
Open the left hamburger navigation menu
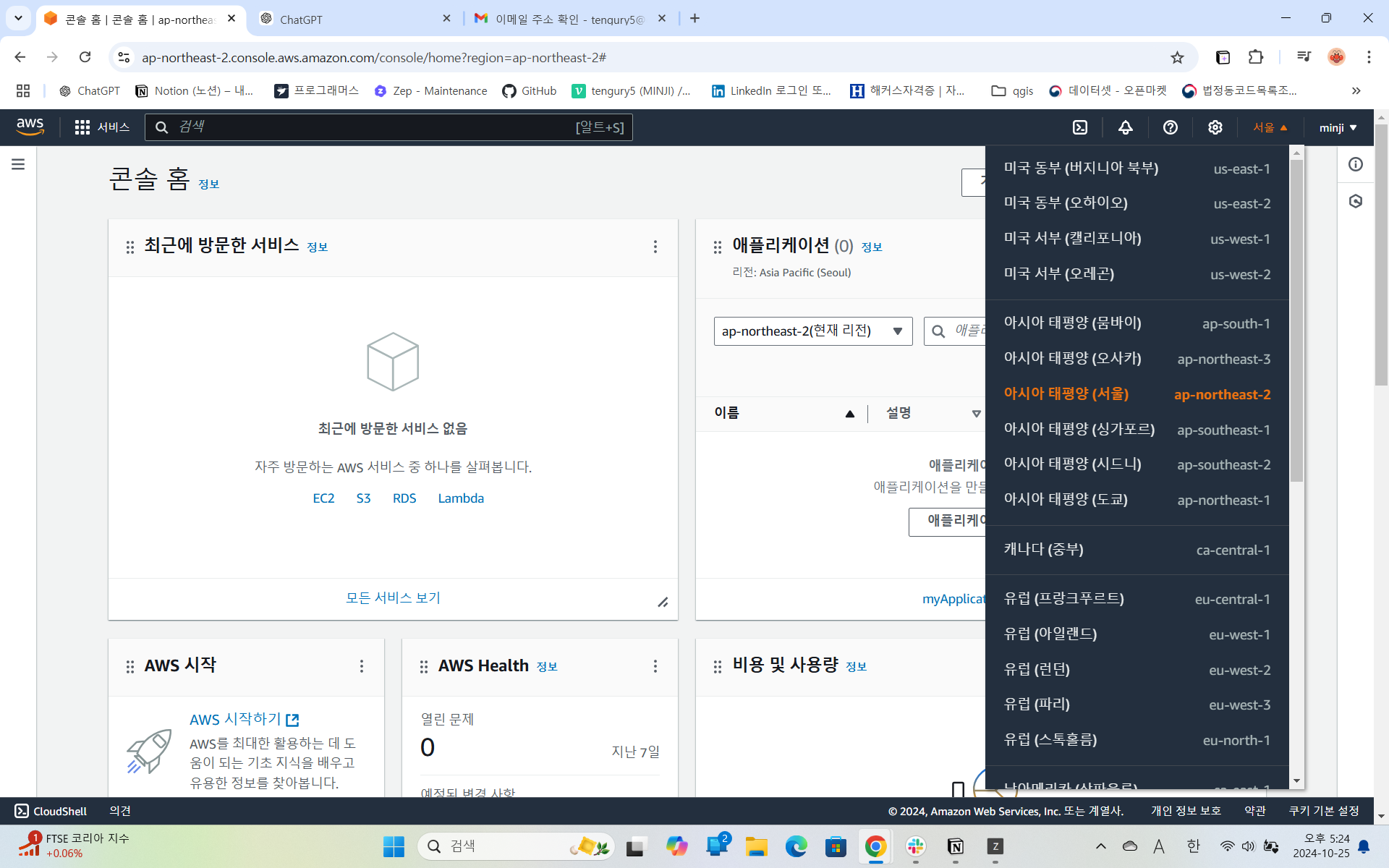pos(18,164)
